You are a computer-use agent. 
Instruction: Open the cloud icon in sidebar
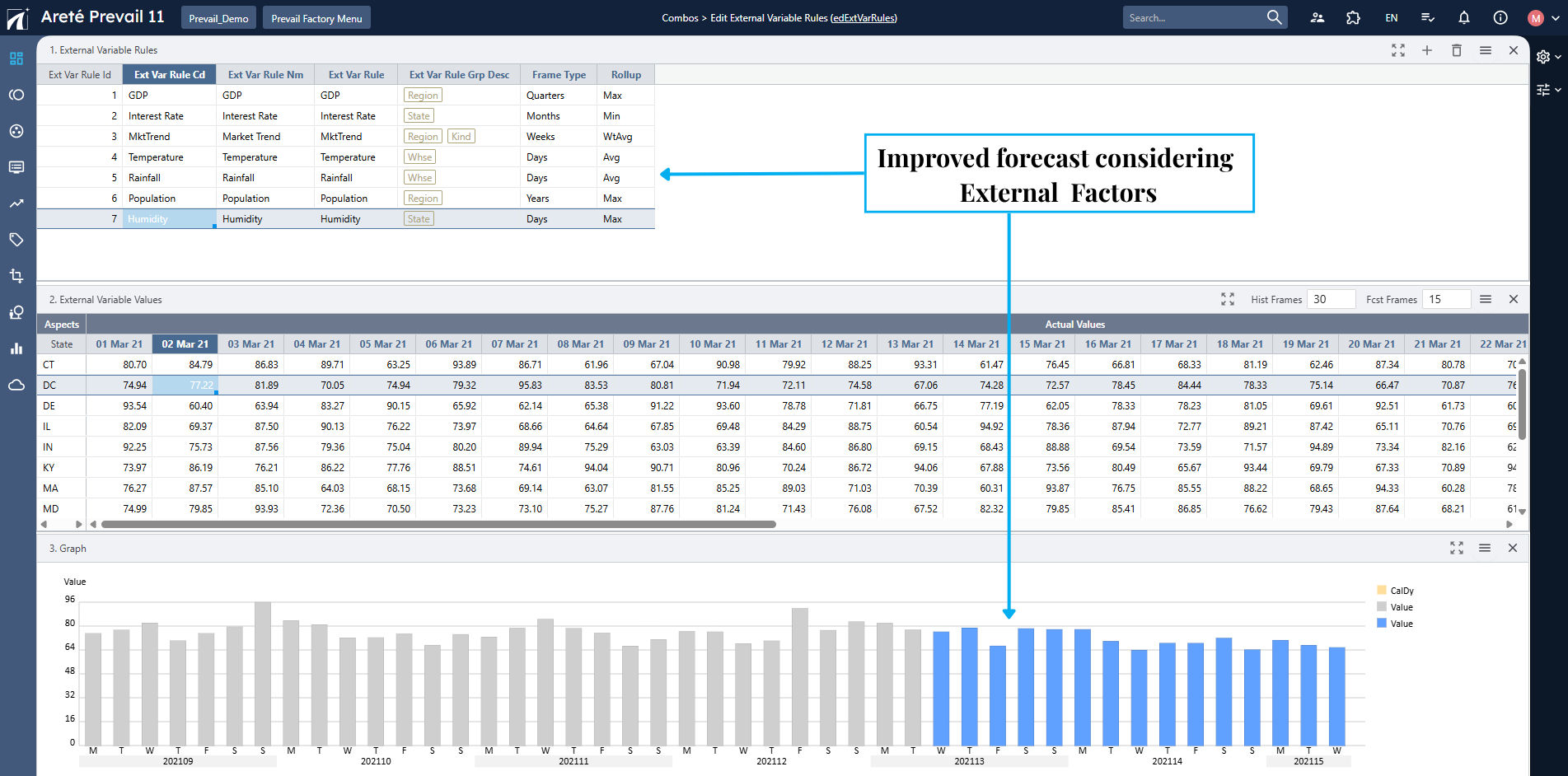pos(16,385)
